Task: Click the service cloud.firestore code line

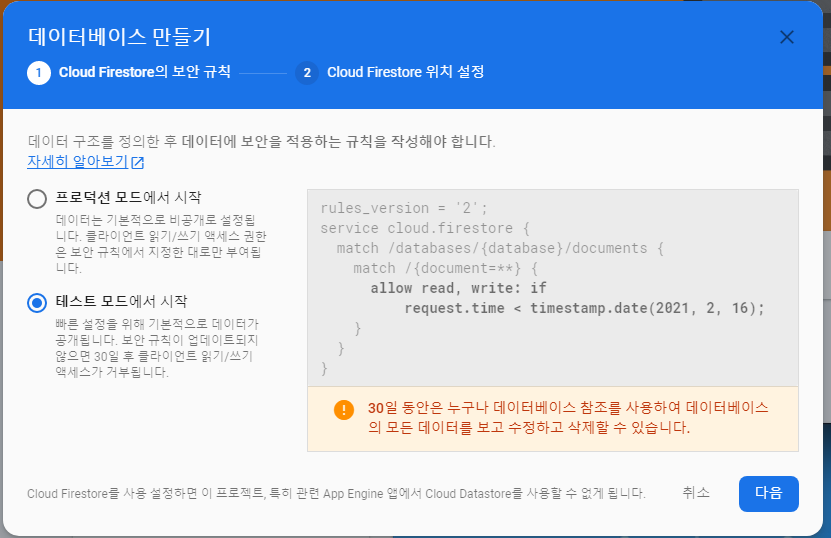Action: coord(425,228)
